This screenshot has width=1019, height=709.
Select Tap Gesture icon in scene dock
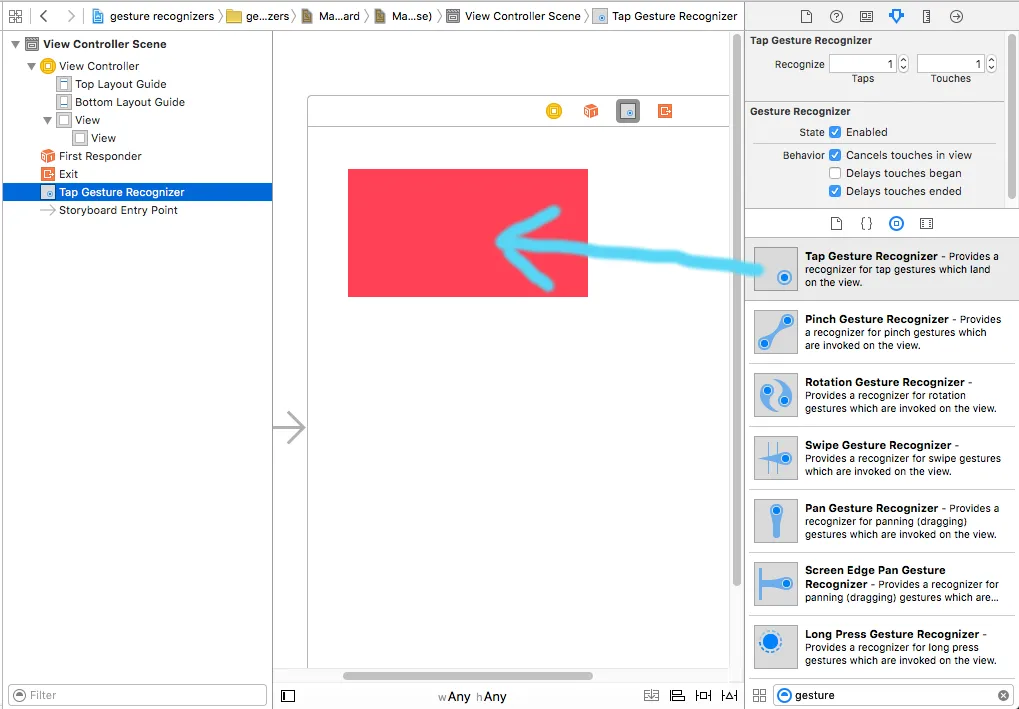(x=628, y=112)
